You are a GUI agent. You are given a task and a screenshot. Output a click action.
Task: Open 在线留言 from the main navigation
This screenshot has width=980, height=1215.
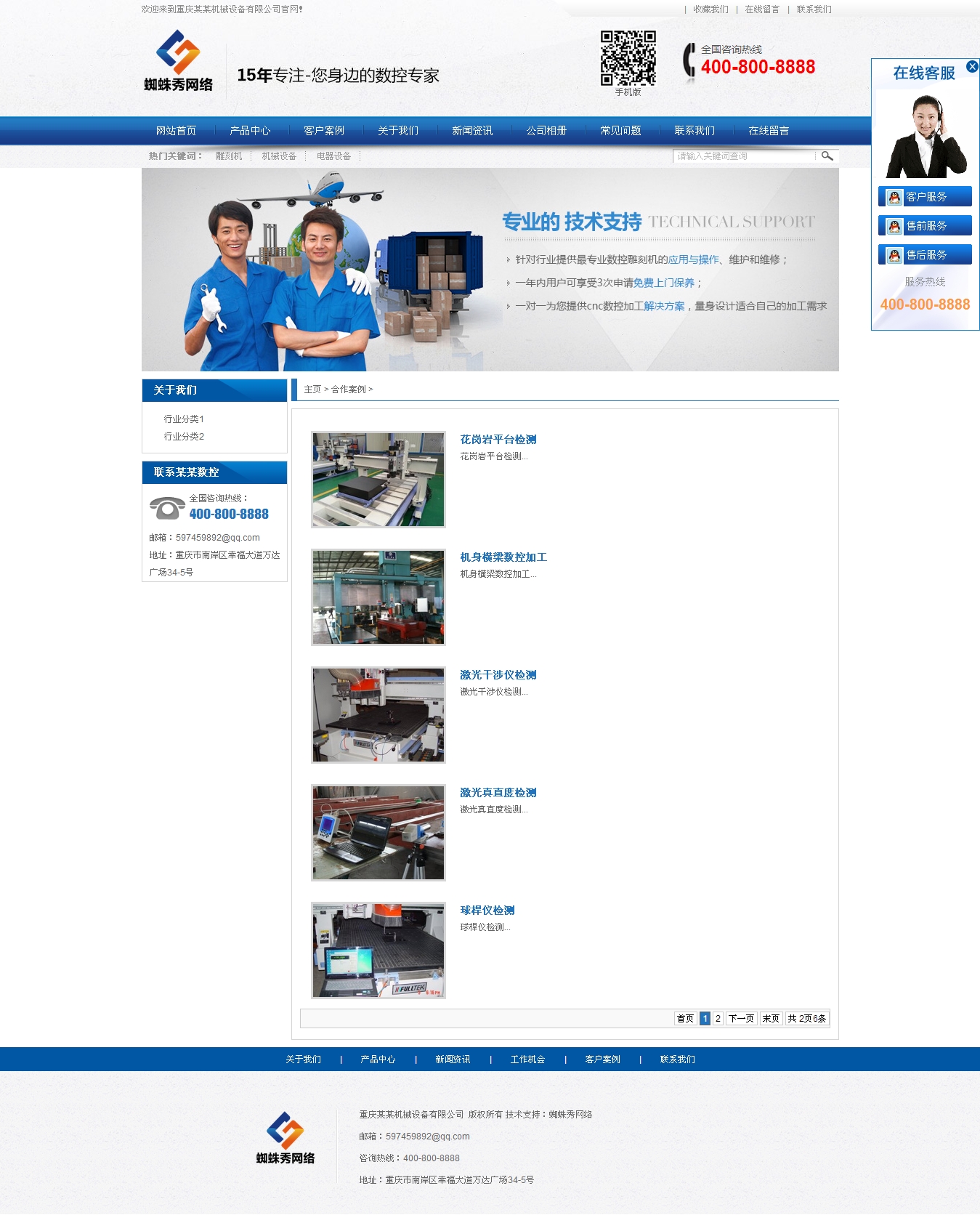[x=768, y=131]
